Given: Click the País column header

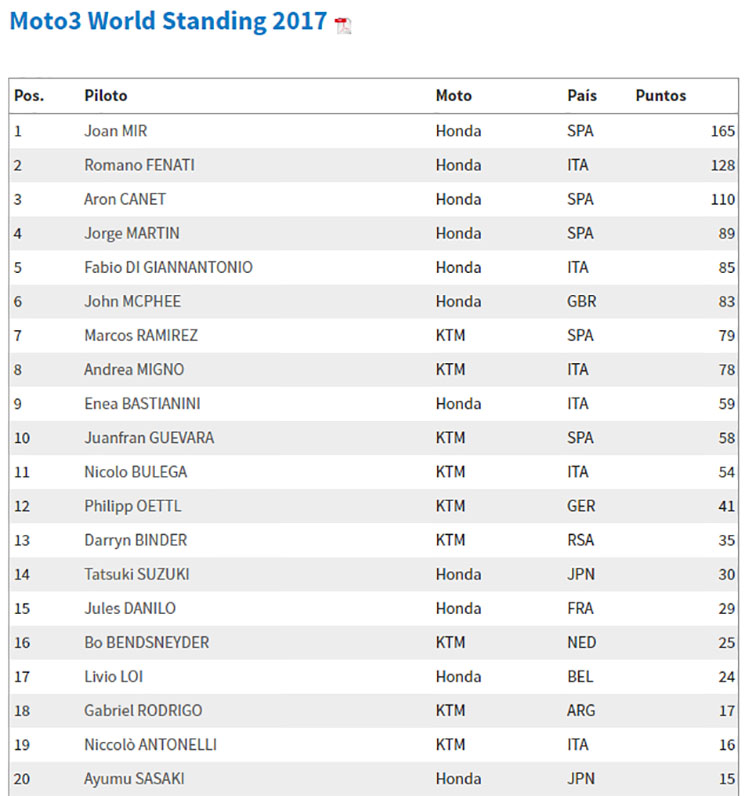Looking at the screenshot, I should (582, 95).
